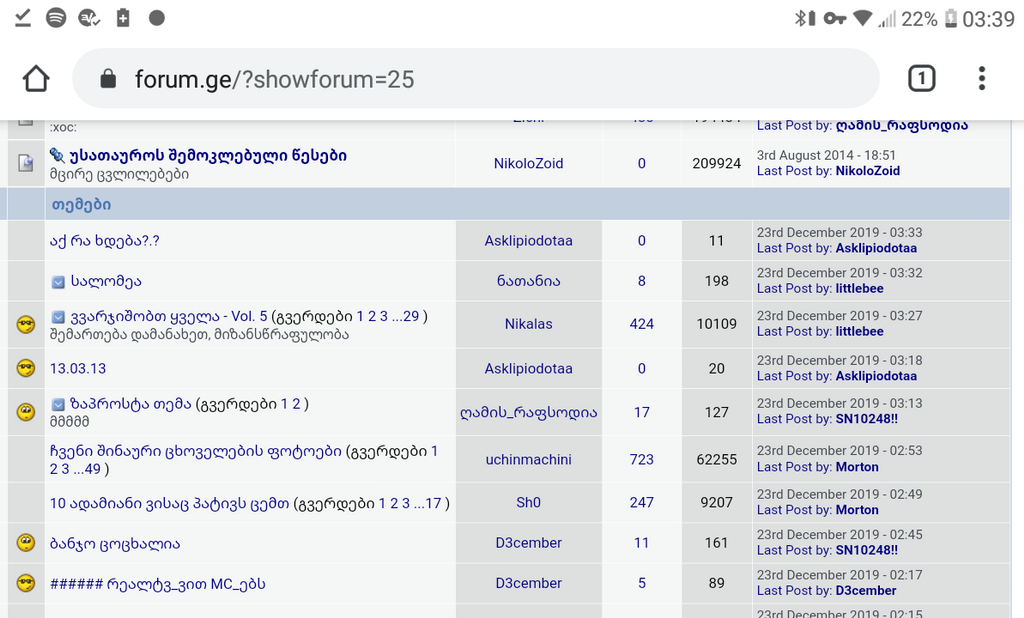View last poster Morton's profile for Sh0 topic
This screenshot has width=1024, height=618.
pyautogui.click(x=857, y=510)
